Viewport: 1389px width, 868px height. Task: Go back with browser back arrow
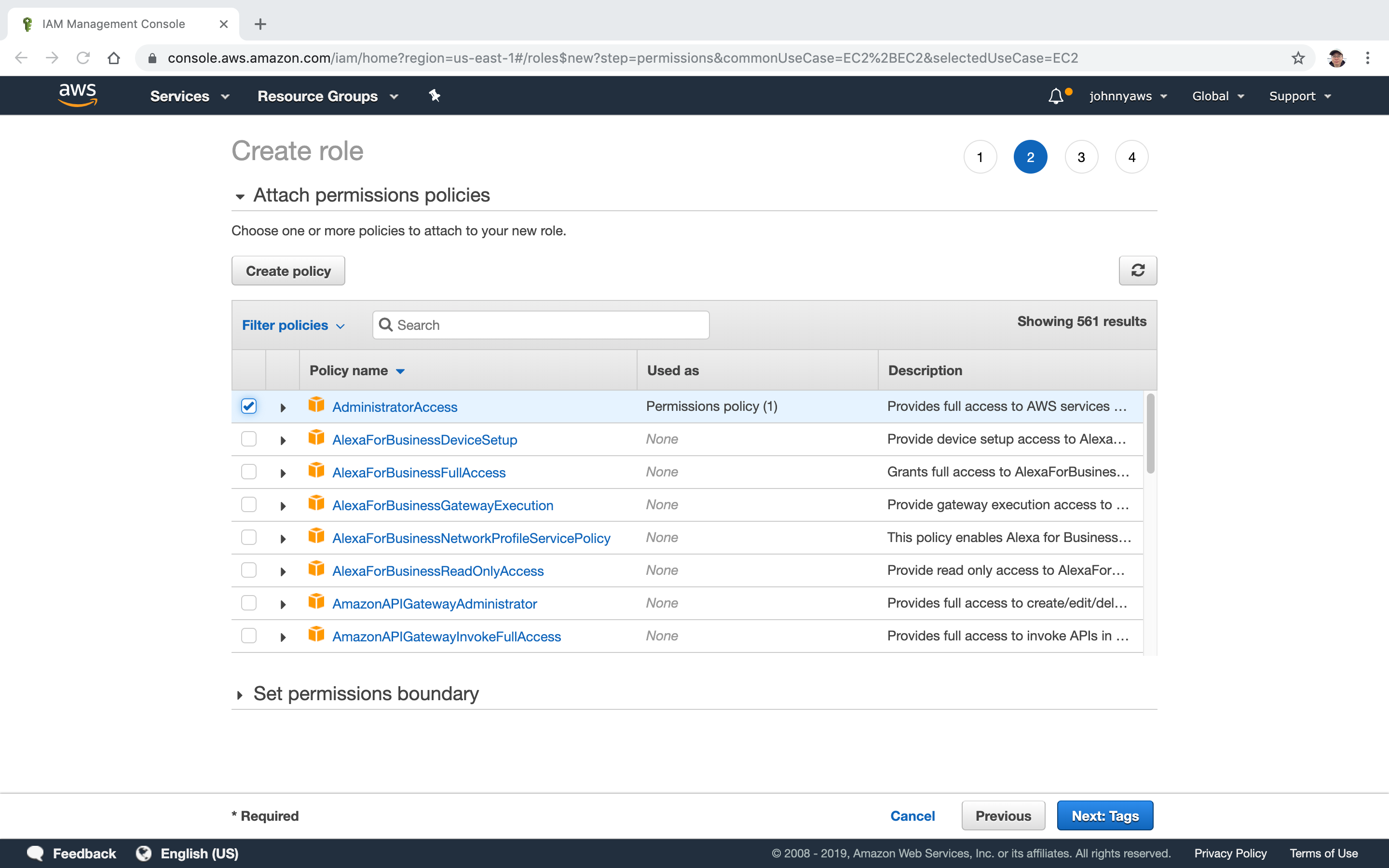(x=21, y=58)
